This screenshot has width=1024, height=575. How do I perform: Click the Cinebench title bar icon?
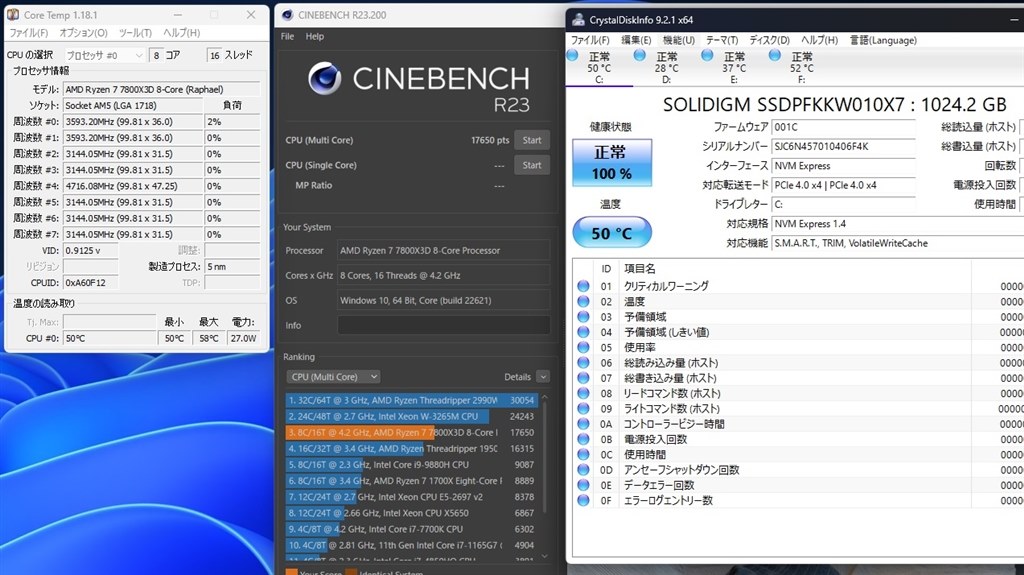(x=287, y=14)
